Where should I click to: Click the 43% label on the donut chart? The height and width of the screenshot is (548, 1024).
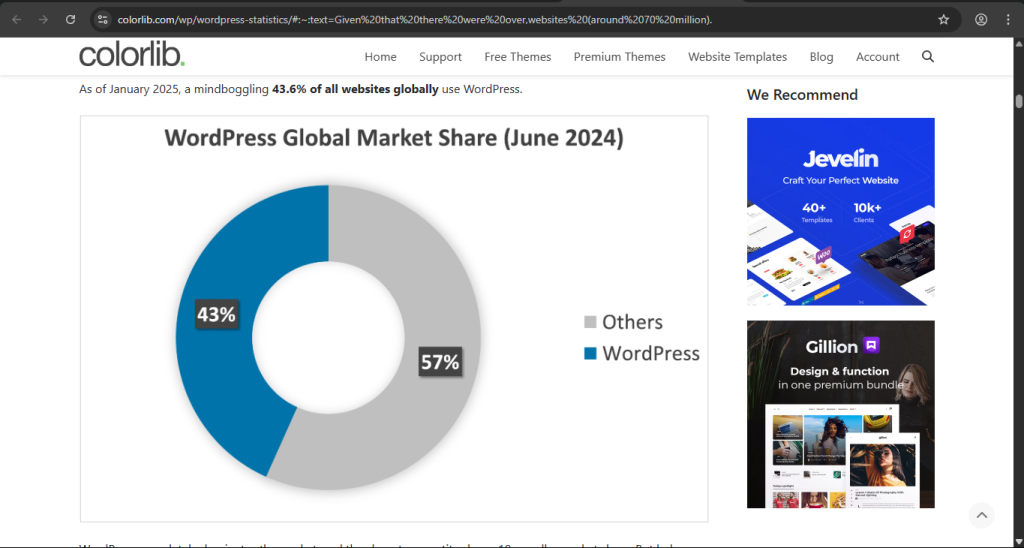[x=217, y=314]
